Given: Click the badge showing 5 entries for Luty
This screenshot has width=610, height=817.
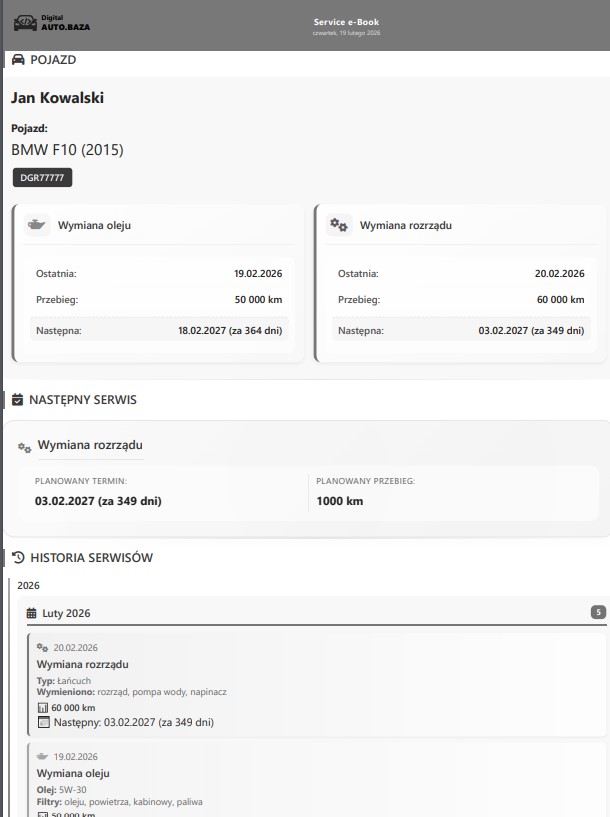Looking at the screenshot, I should point(598,612).
